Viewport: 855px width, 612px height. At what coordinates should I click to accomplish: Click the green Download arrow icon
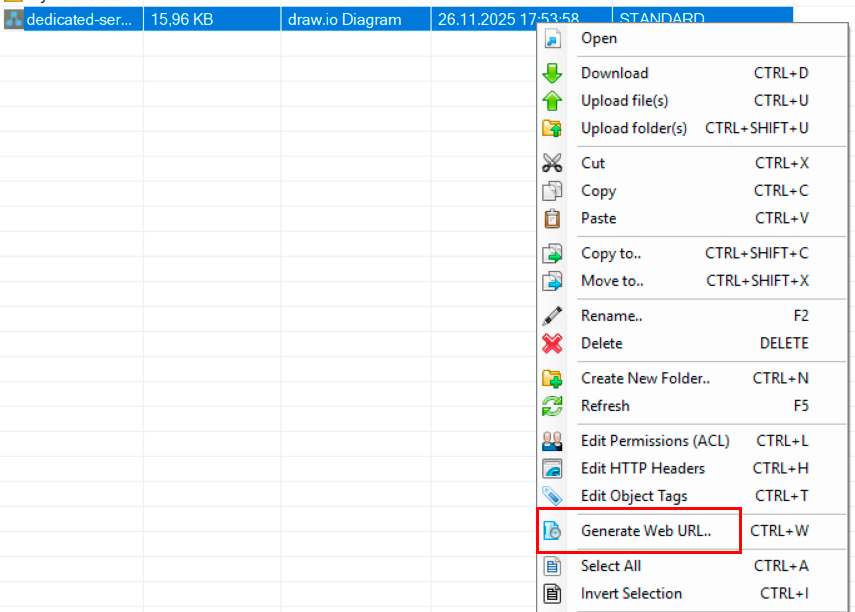point(552,73)
